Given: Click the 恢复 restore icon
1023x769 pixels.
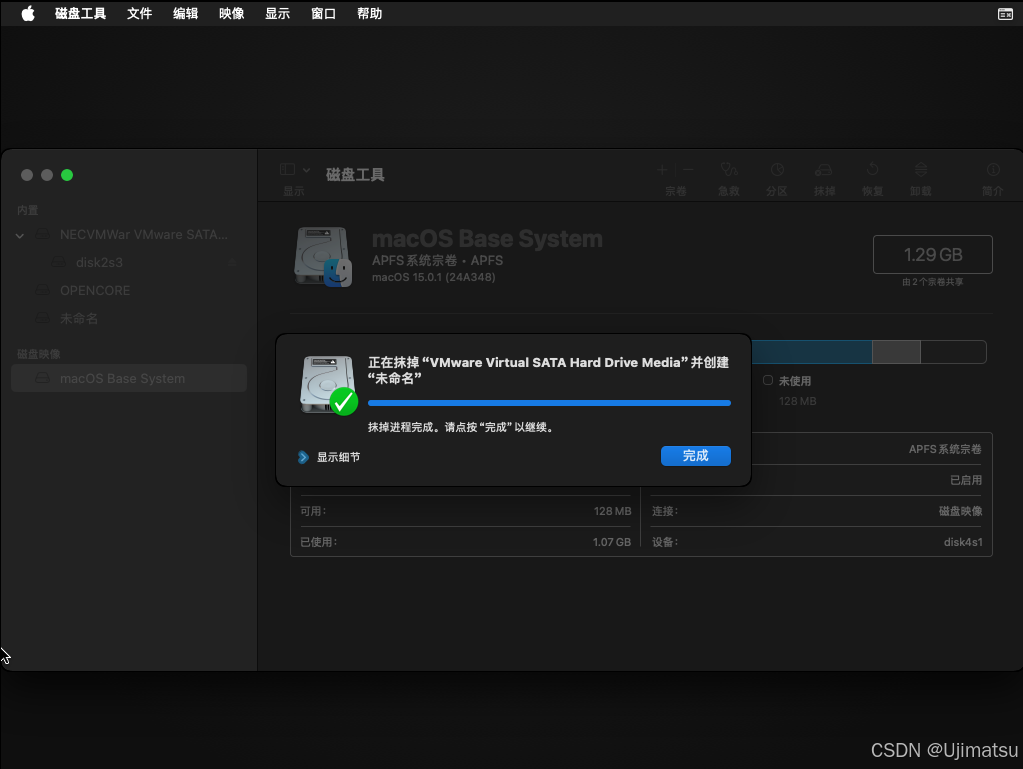Looking at the screenshot, I should pyautogui.click(x=872, y=170).
